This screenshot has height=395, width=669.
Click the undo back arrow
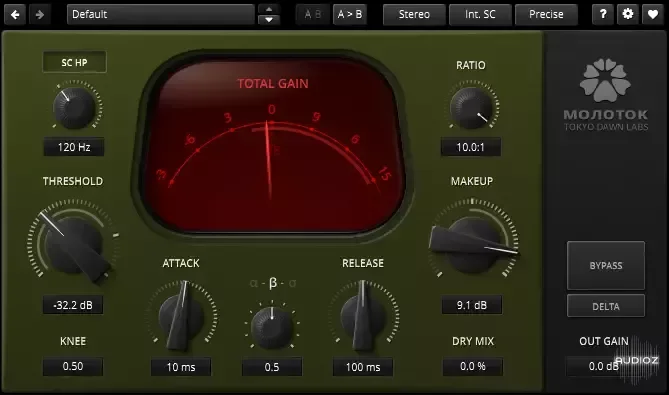click(x=15, y=15)
